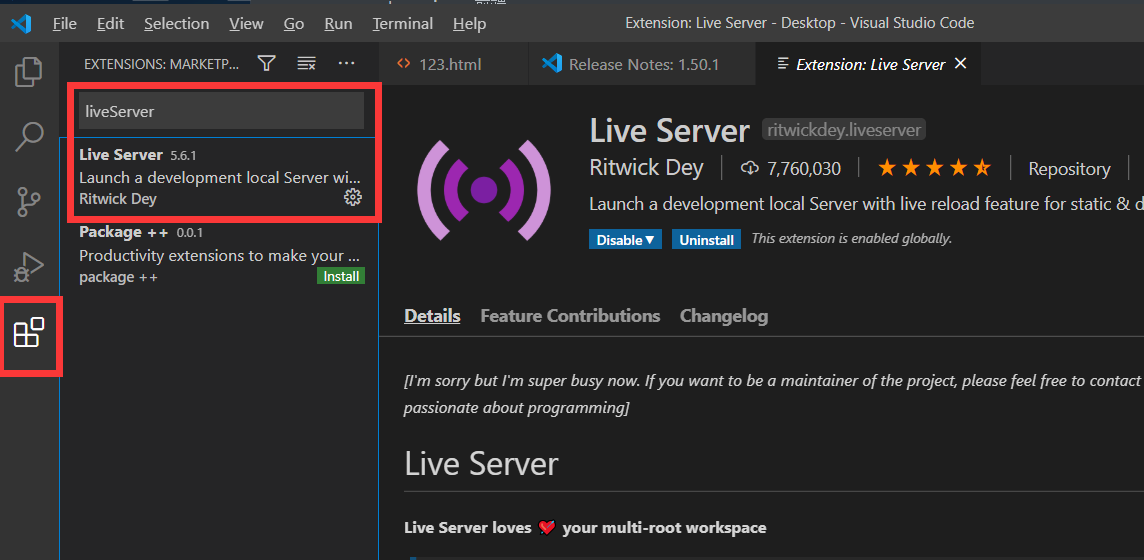Open the Selection menu
Screen dimensions: 1144x560
pyautogui.click(x=177, y=23)
